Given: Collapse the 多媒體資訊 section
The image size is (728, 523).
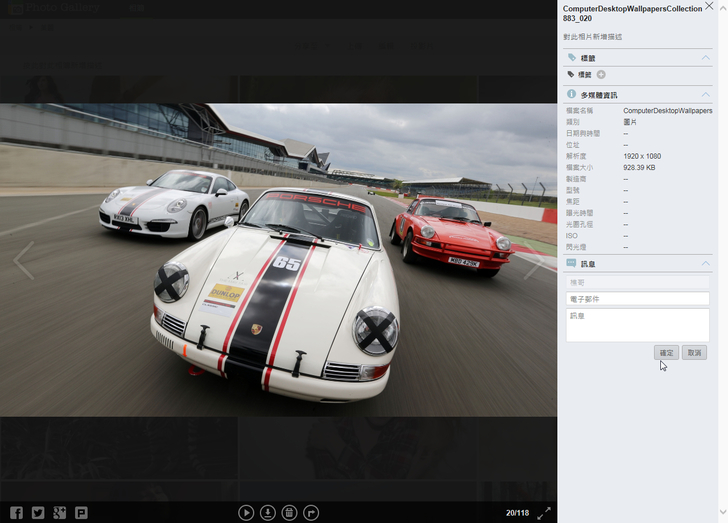Looking at the screenshot, I should [x=705, y=95].
